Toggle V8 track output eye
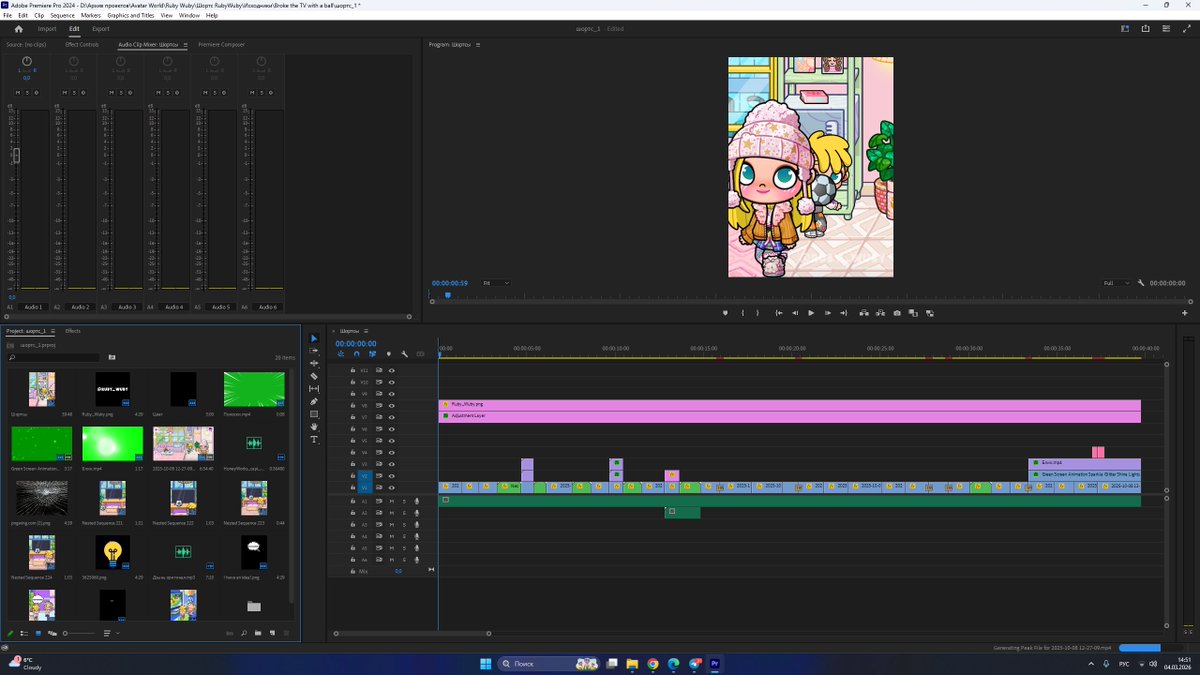1200x675 pixels. tap(391, 405)
